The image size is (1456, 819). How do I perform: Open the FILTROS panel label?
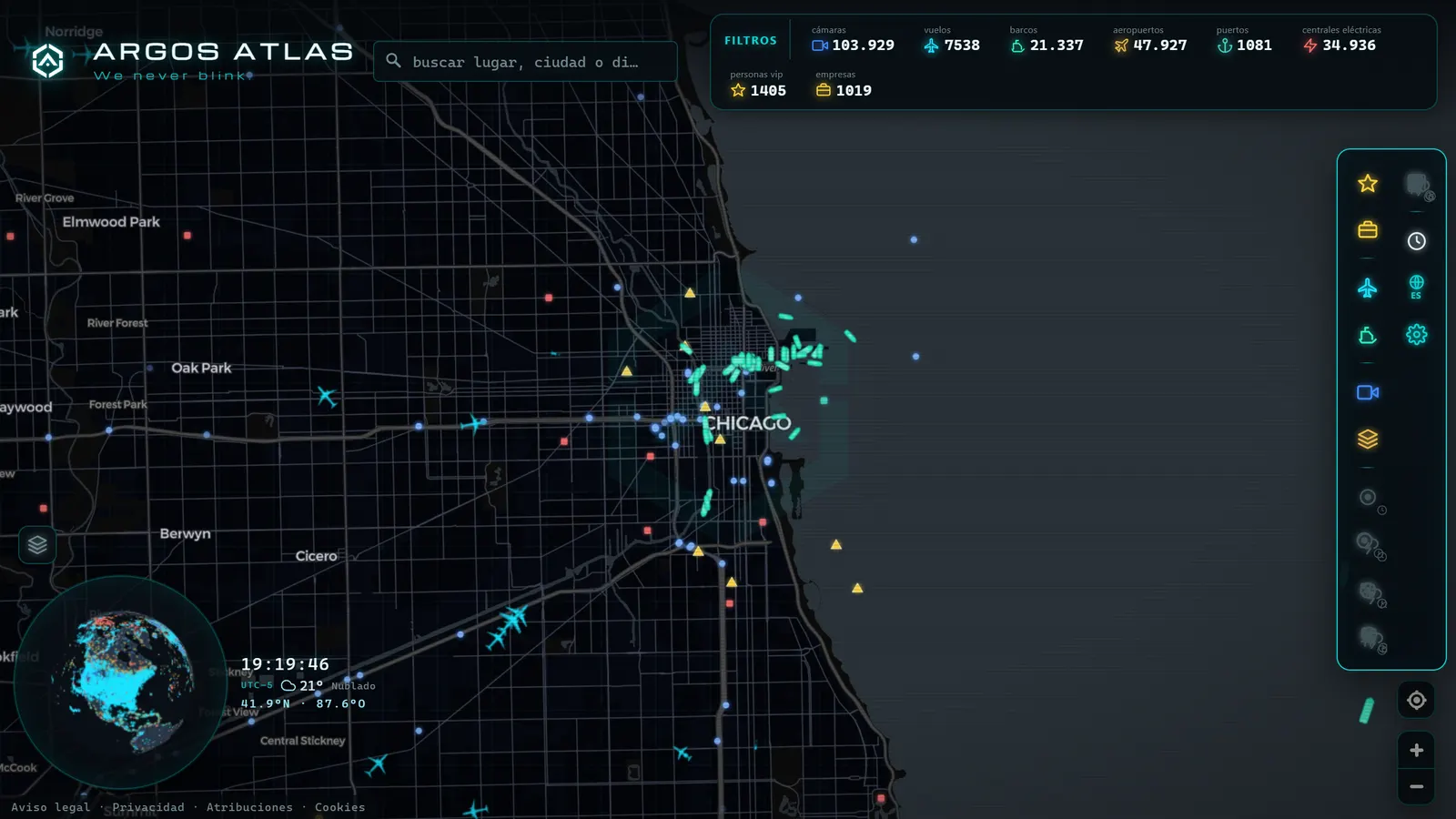(751, 41)
